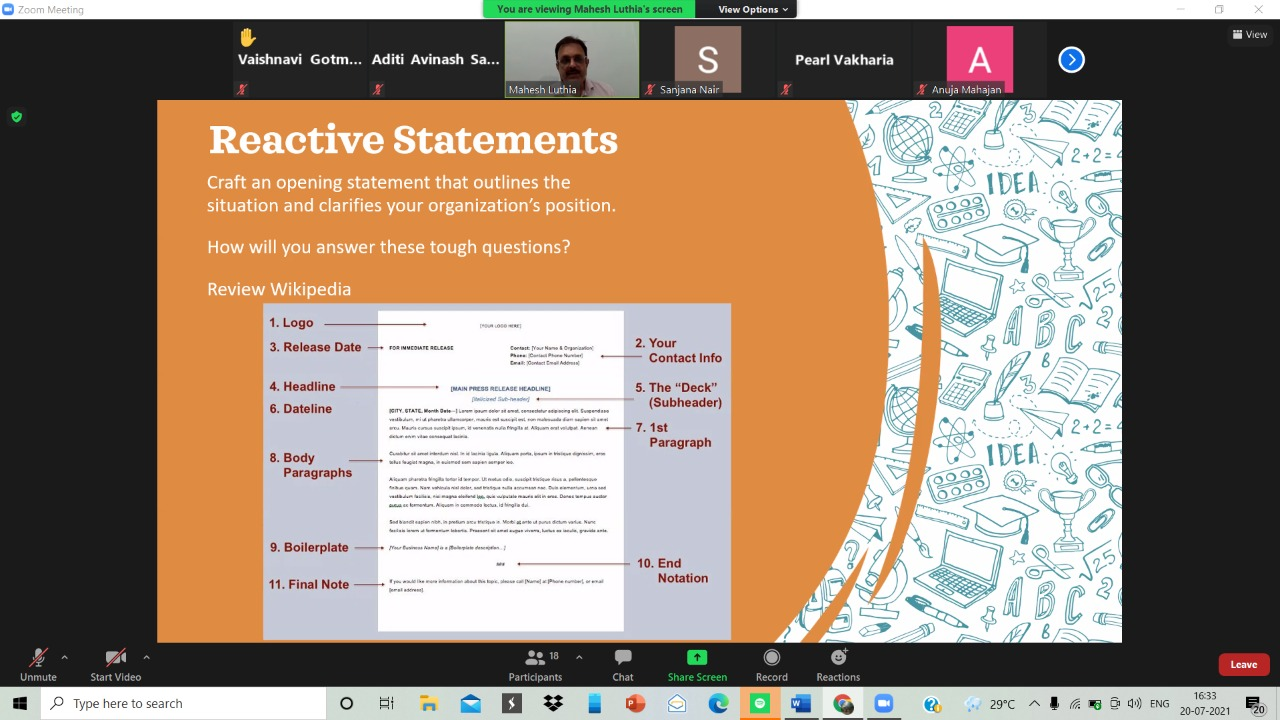Viewport: 1280px width, 720px height.
Task: Start recording with the Record button
Action: click(771, 664)
